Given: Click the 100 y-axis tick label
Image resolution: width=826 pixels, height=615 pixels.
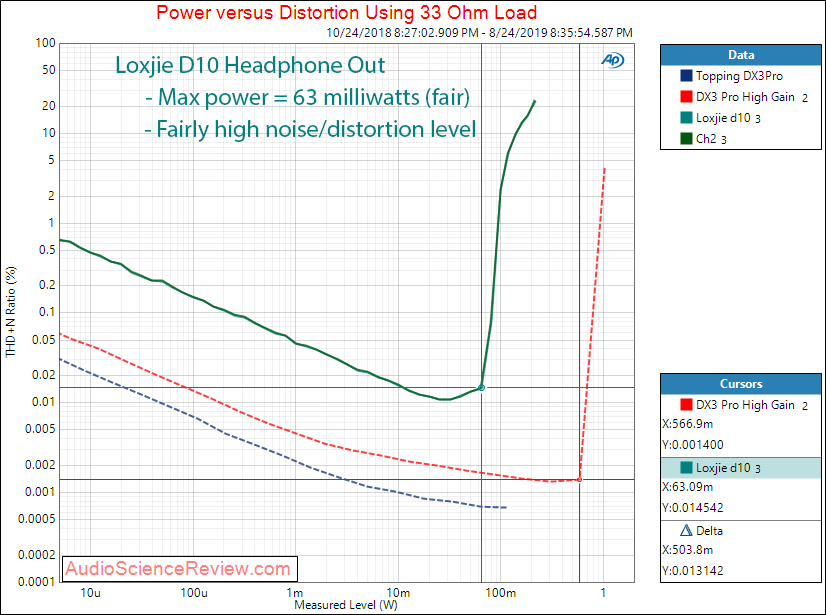Looking at the screenshot, I should [x=45, y=43].
